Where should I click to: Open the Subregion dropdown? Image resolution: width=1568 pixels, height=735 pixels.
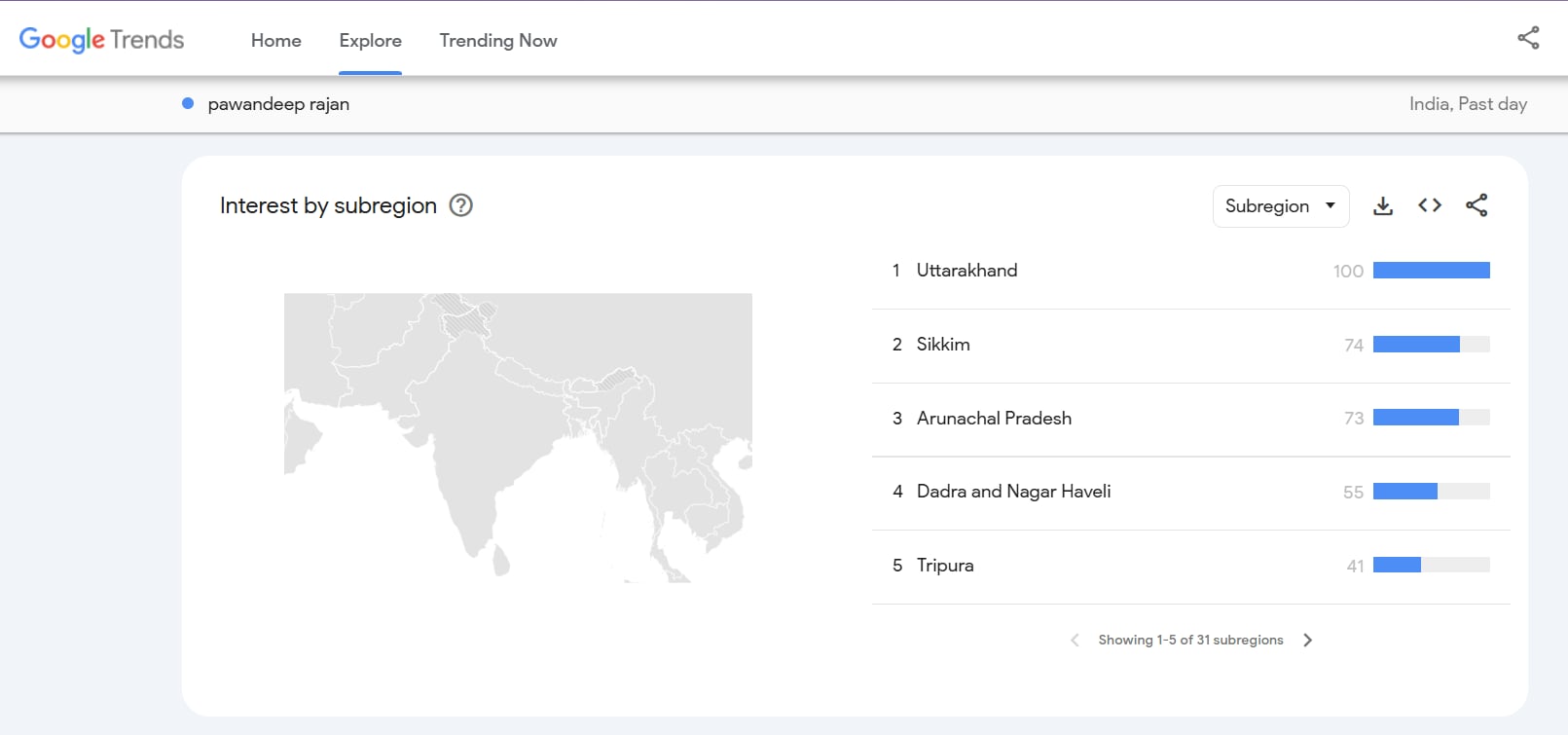point(1280,206)
